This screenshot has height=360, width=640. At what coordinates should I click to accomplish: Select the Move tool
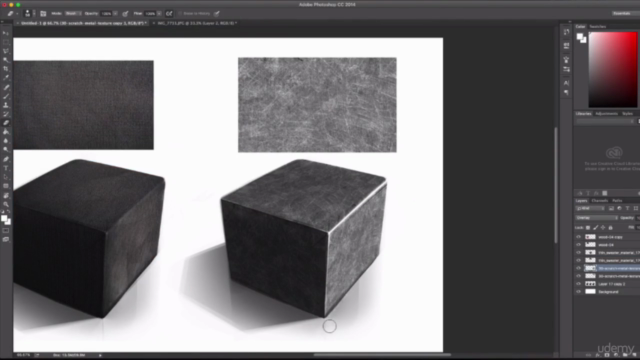(x=6, y=33)
